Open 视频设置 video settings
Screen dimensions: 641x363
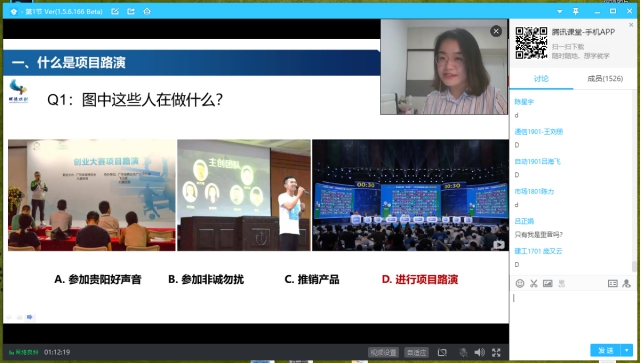[x=383, y=352]
